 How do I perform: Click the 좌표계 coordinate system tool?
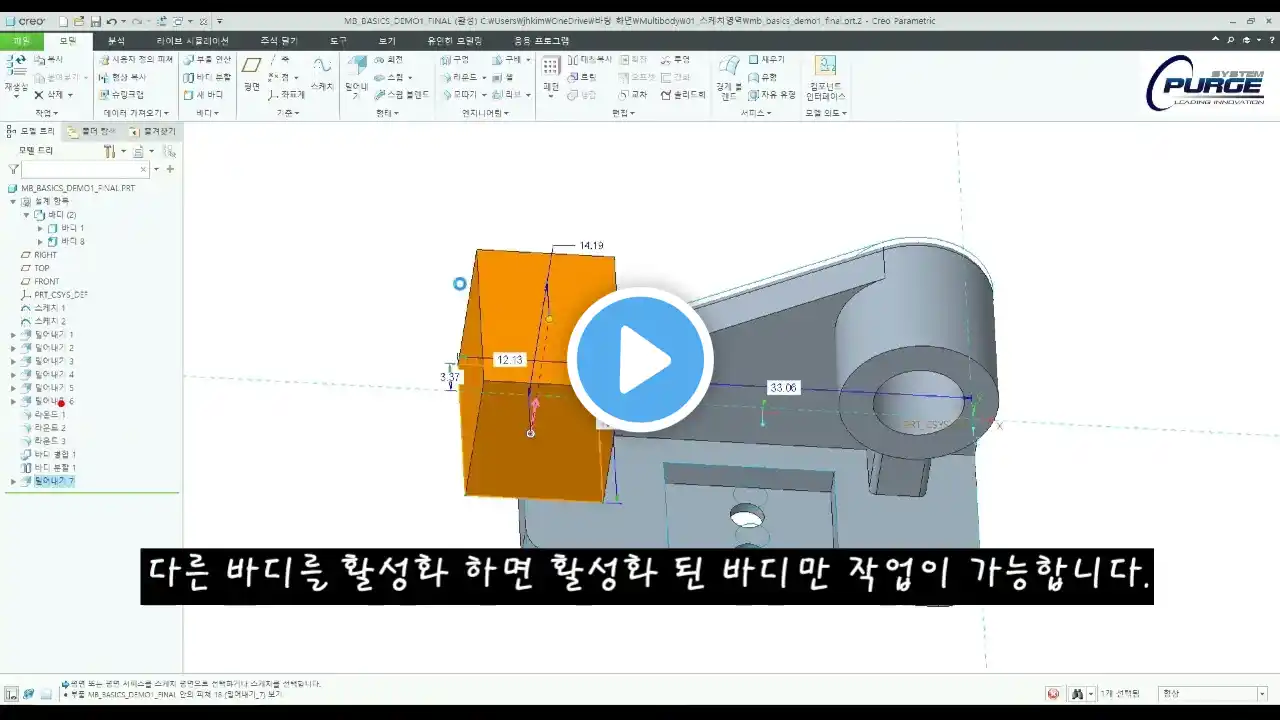click(286, 94)
